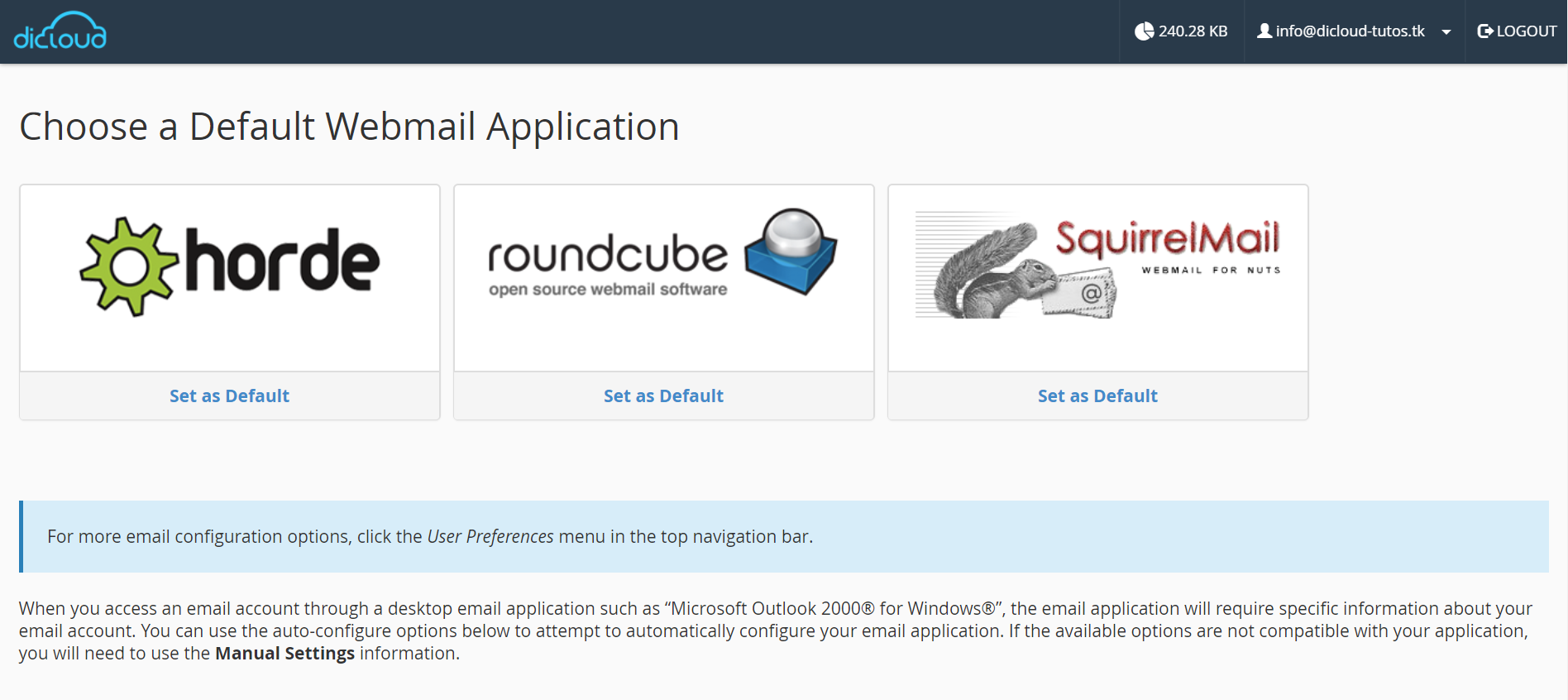1568x700 pixels.
Task: Click the logout arrow icon
Action: click(1485, 31)
